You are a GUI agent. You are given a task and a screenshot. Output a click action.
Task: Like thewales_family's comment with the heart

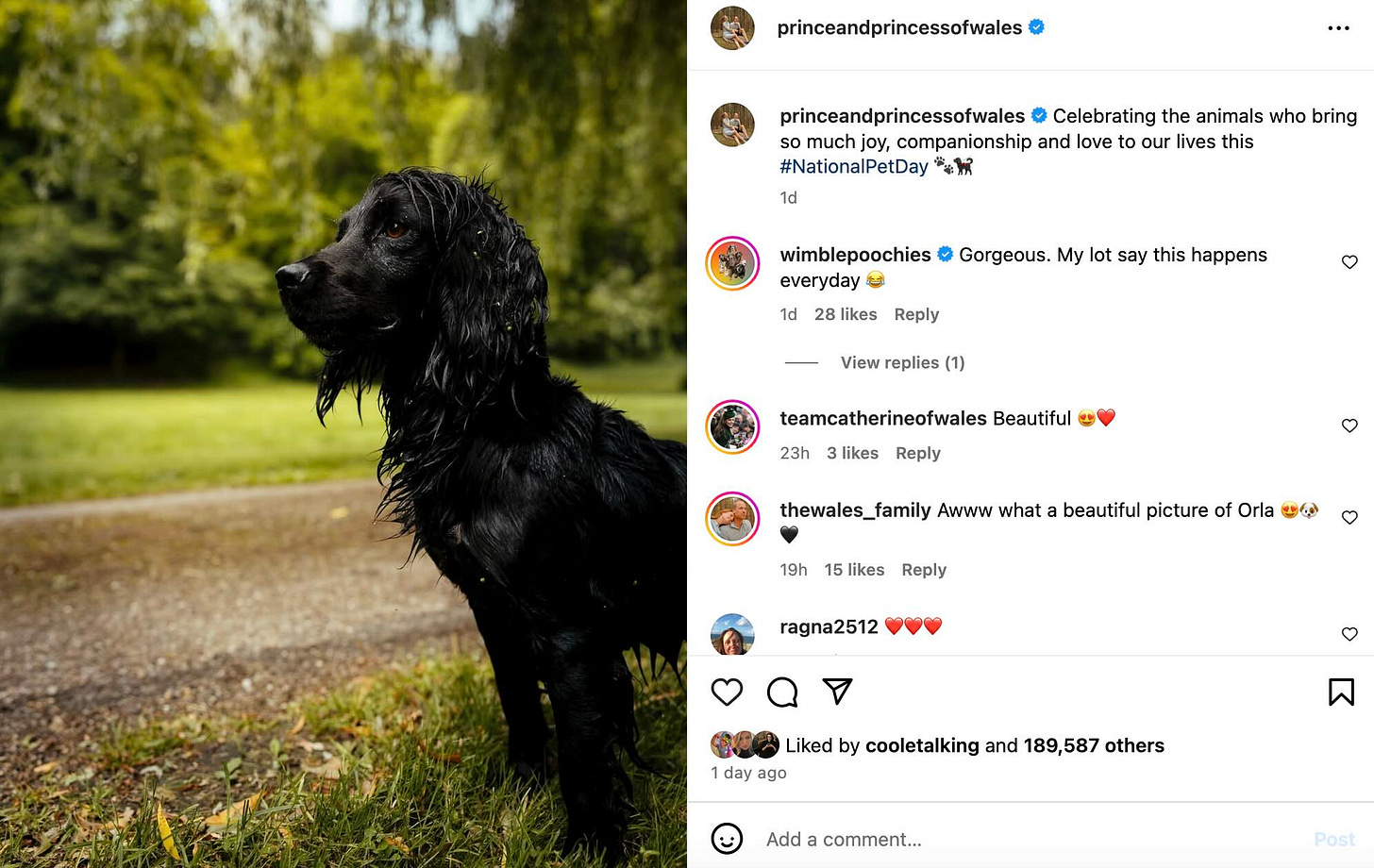tap(1349, 518)
